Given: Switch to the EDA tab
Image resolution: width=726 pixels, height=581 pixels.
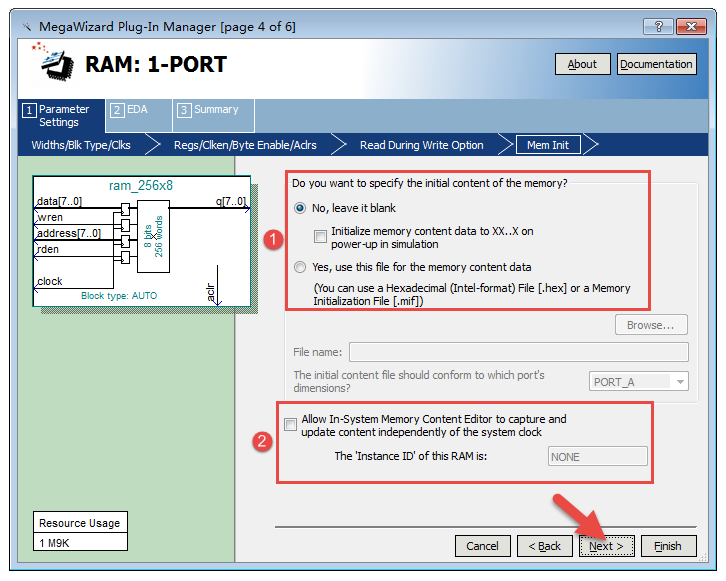Looking at the screenshot, I should click(138, 116).
